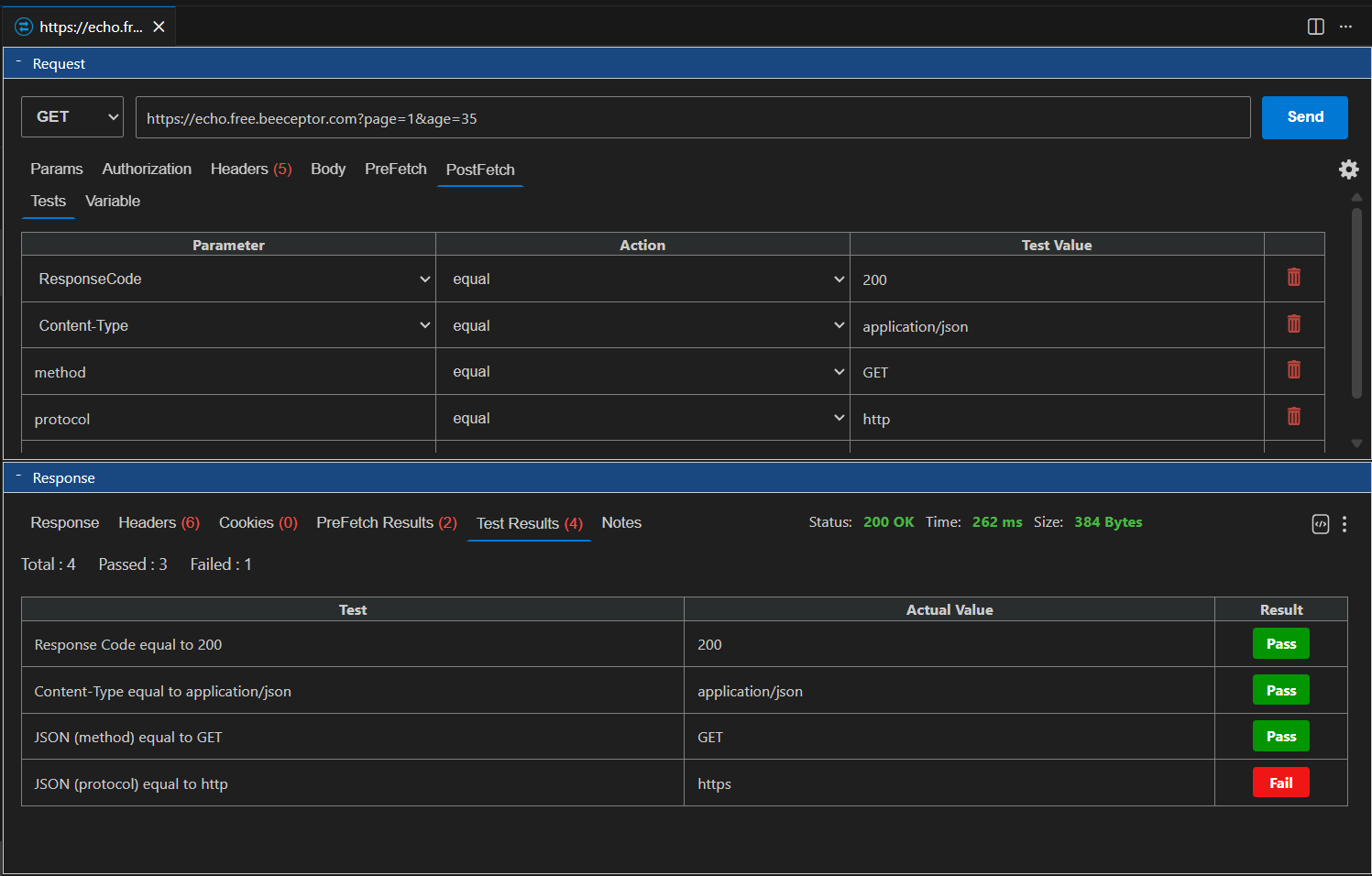Click the 'Failed : 1' summary
The image size is (1372, 876).
point(221,564)
